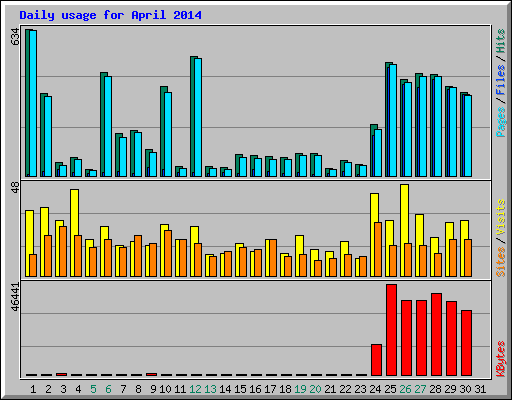The image size is (512, 400).
Task: Click the red KBytes bar for day 28
Action: tap(436, 334)
